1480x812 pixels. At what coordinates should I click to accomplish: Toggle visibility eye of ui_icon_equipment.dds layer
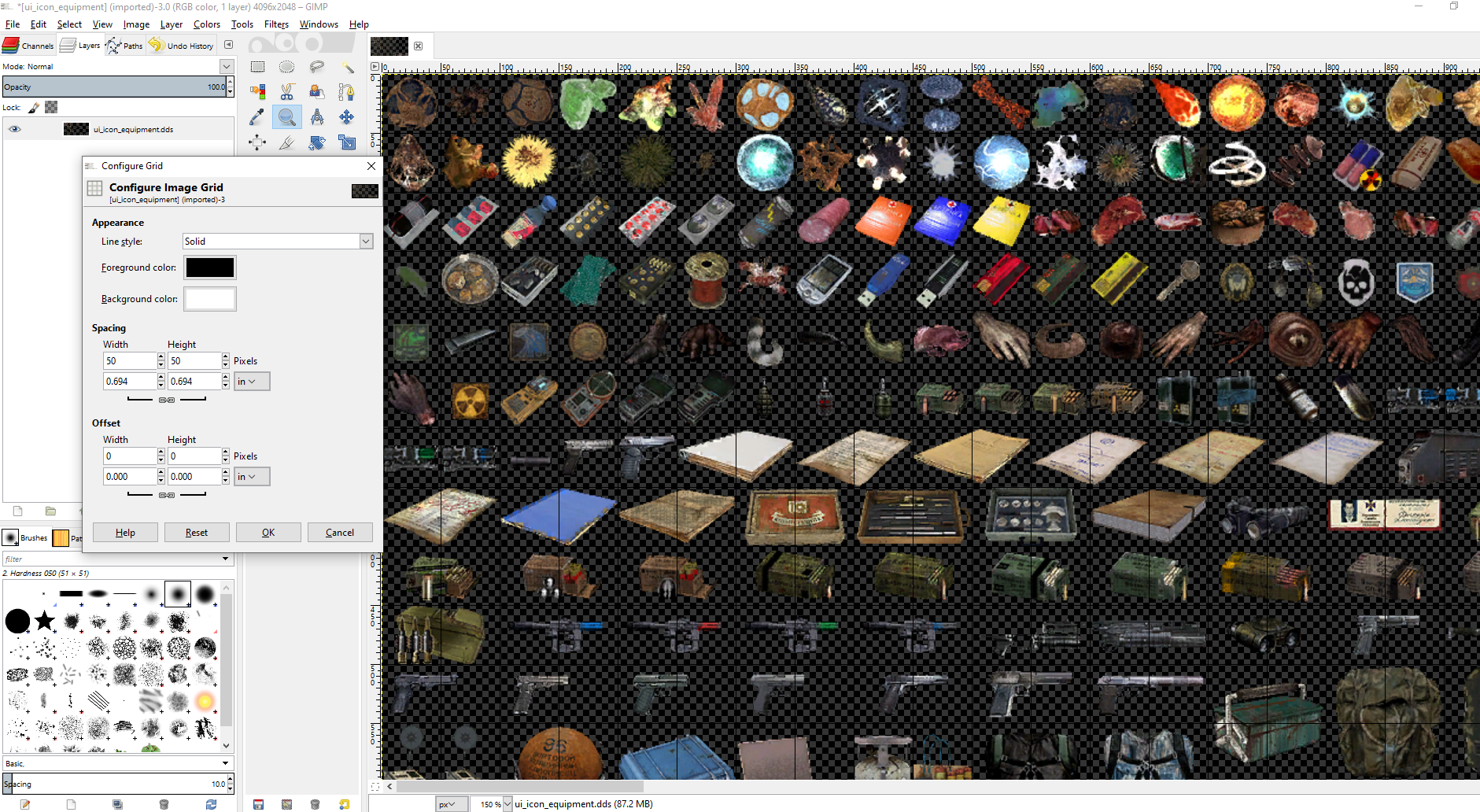pos(15,129)
